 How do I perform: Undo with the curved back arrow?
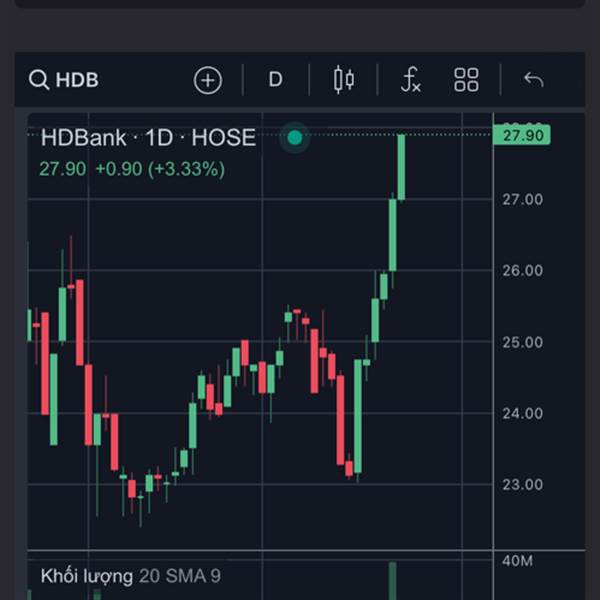click(x=534, y=80)
